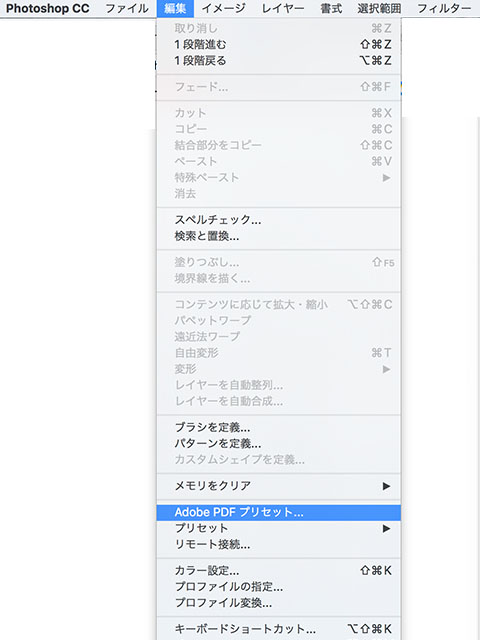Choose プロファイル変換... entry
Image resolution: width=480 pixels, height=640 pixels.
coord(279,603)
